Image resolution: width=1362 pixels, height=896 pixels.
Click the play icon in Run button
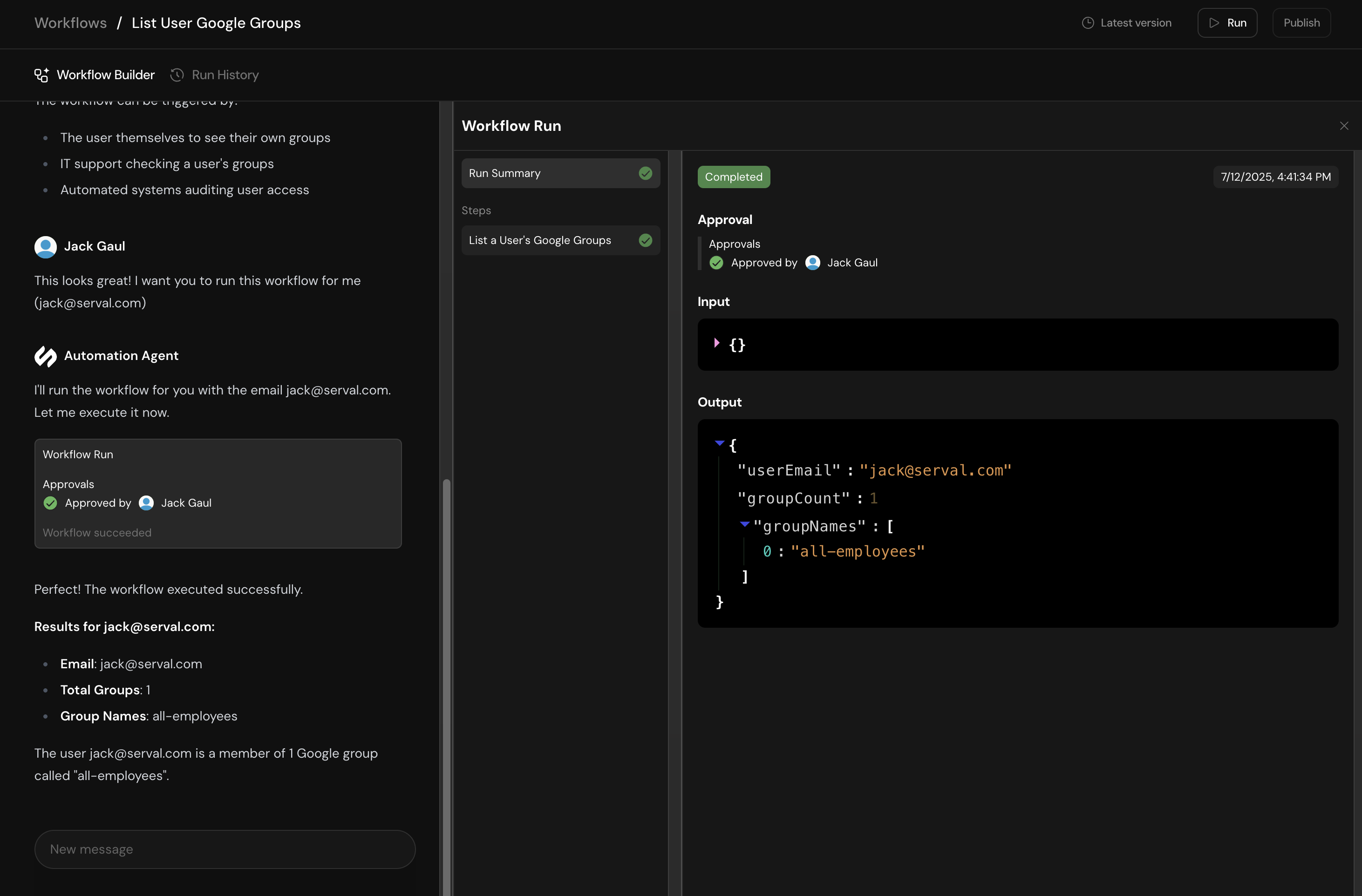(1214, 23)
